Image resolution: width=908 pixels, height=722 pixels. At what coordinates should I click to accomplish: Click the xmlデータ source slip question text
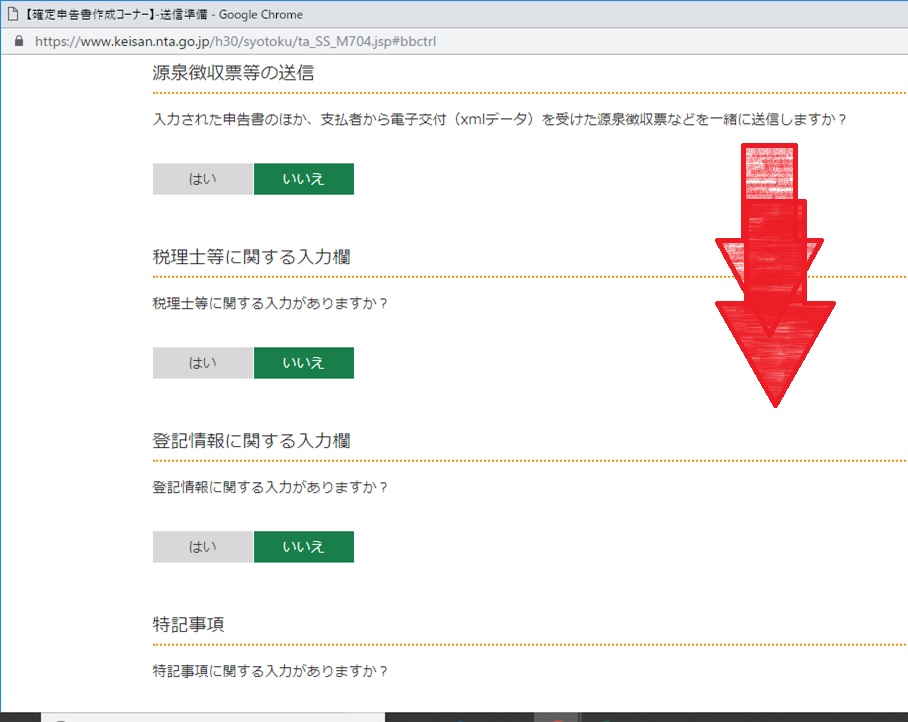point(500,119)
